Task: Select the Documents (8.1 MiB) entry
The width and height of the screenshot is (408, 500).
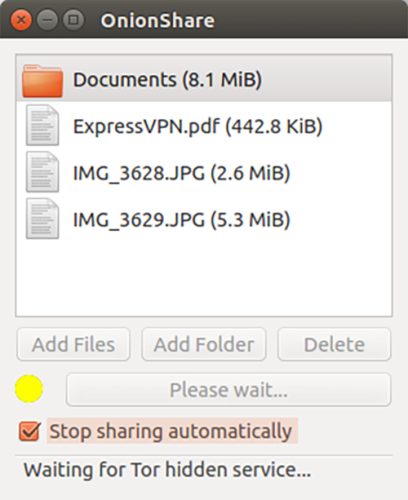Action: pos(204,79)
